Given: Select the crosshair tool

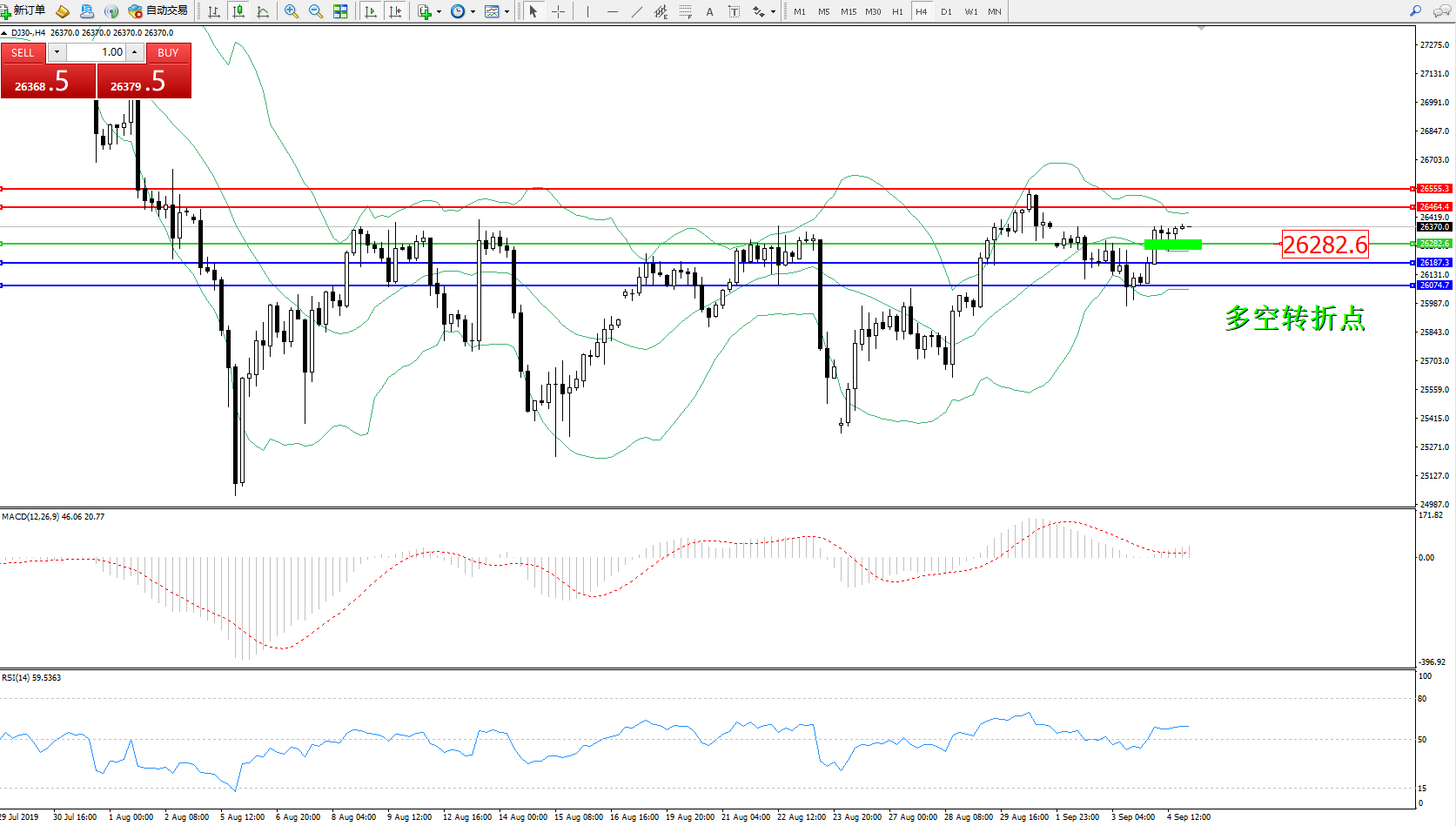Looking at the screenshot, I should pos(558,11).
